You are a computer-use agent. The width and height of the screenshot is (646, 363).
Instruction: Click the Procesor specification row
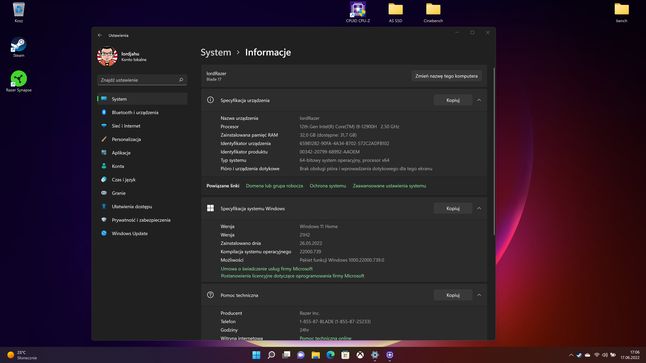310,126
